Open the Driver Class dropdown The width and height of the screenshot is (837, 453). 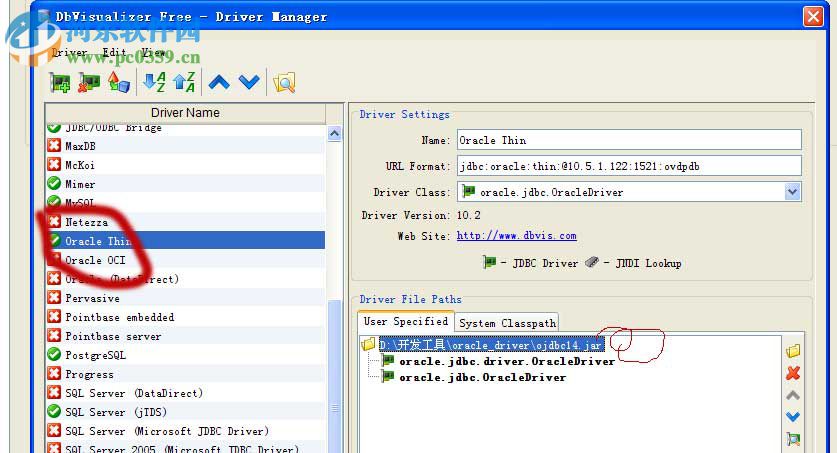(x=793, y=192)
